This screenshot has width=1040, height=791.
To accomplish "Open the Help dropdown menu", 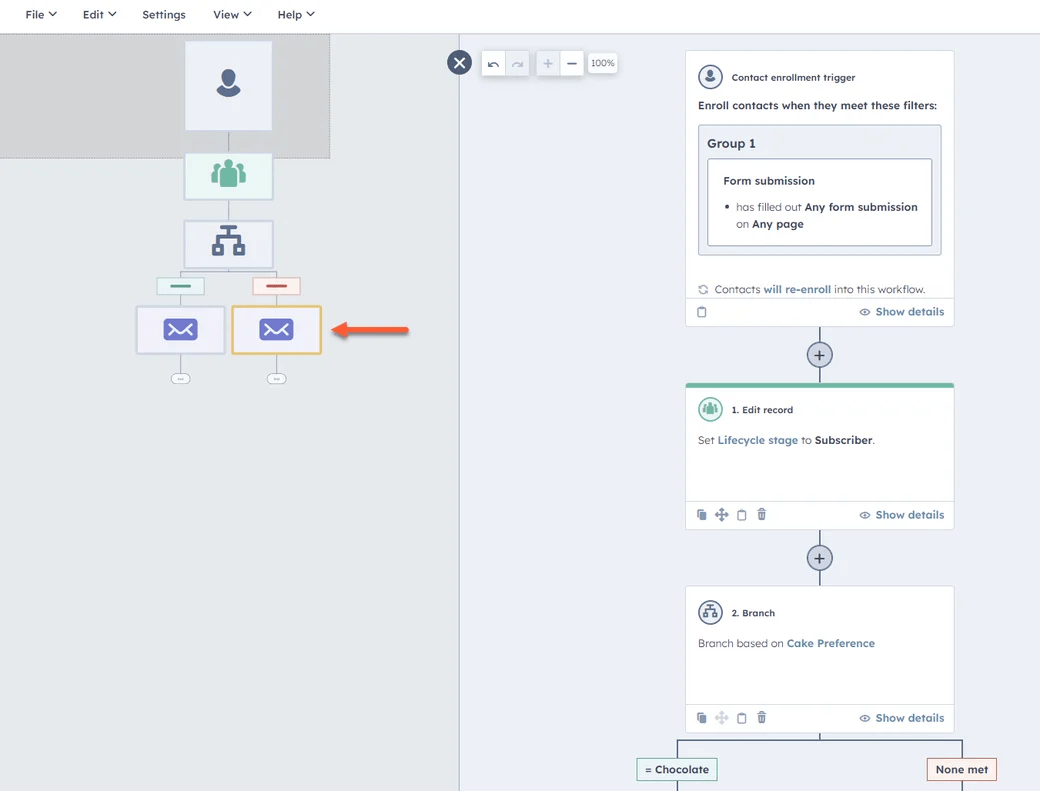I will click(296, 15).
